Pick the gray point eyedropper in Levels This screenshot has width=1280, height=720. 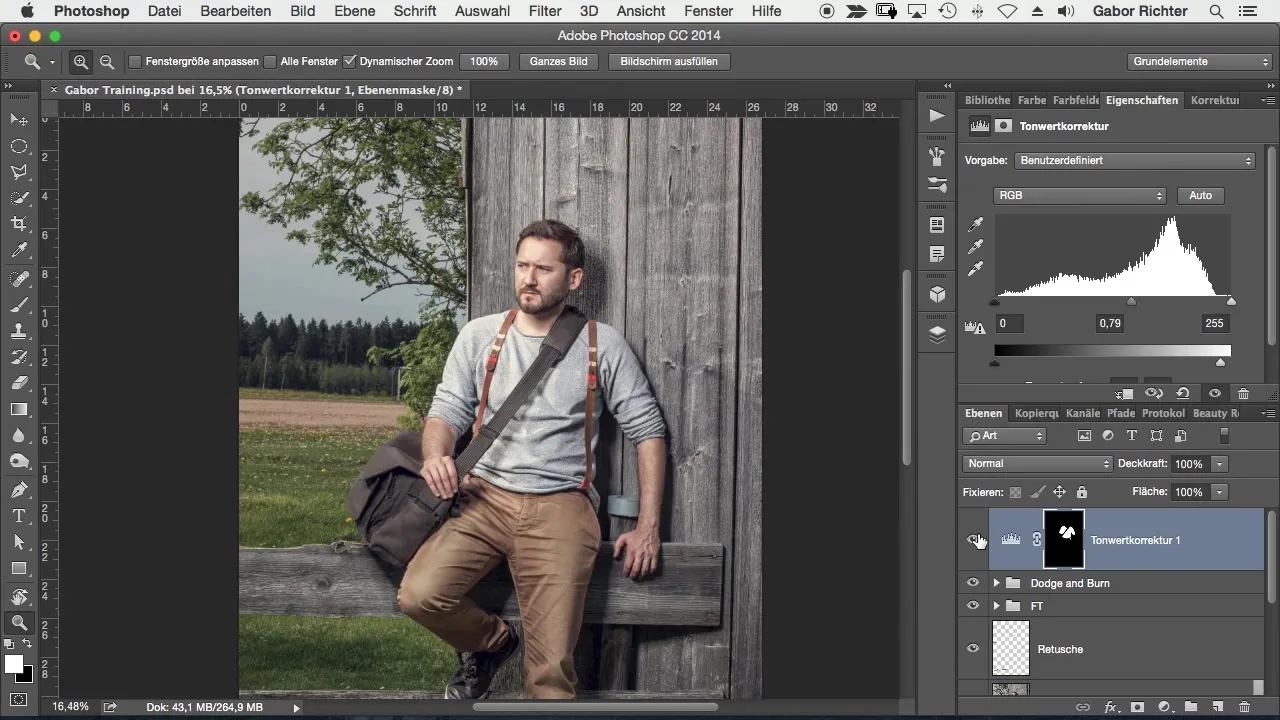tap(976, 246)
